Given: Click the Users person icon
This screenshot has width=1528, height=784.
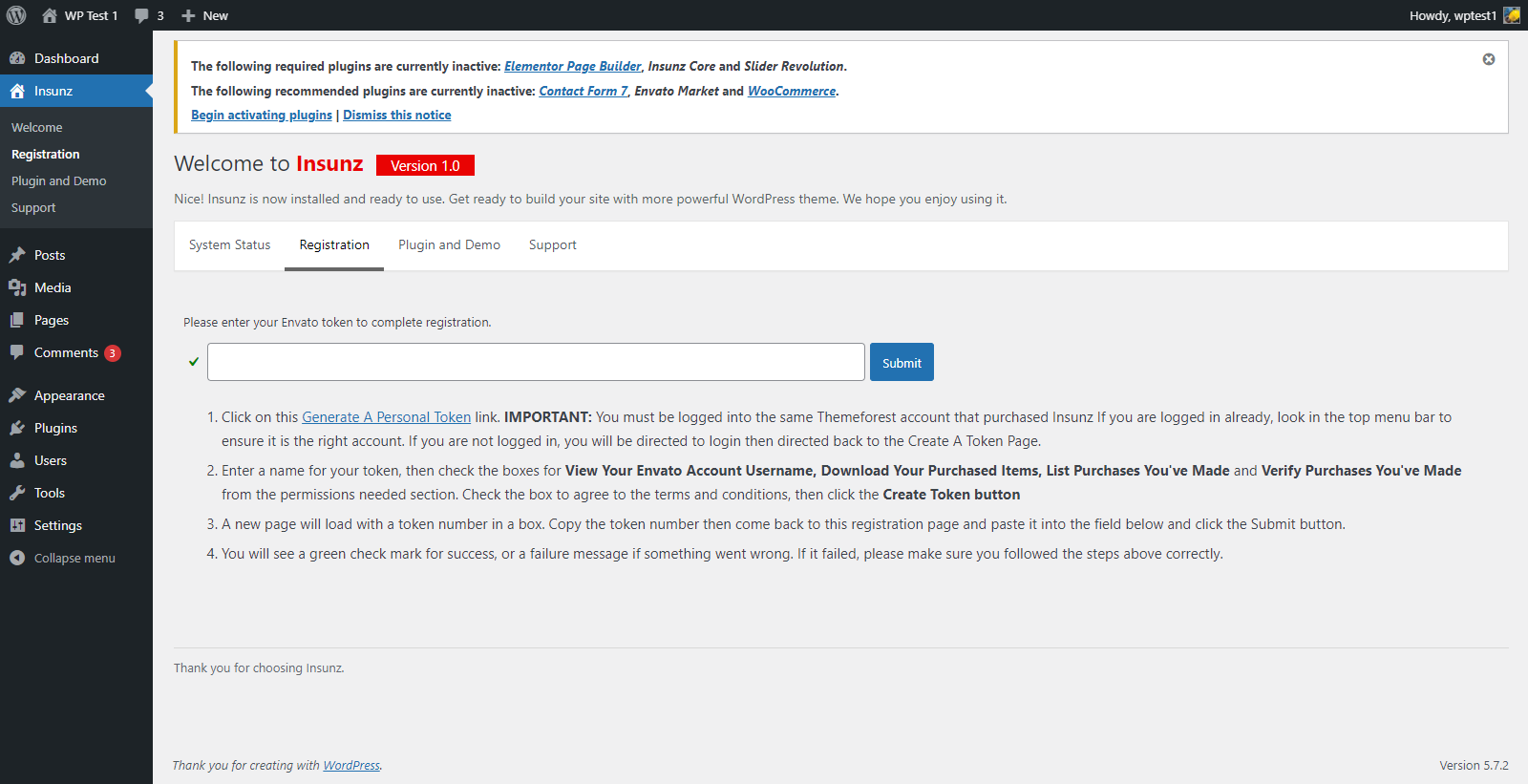Looking at the screenshot, I should click(x=17, y=460).
